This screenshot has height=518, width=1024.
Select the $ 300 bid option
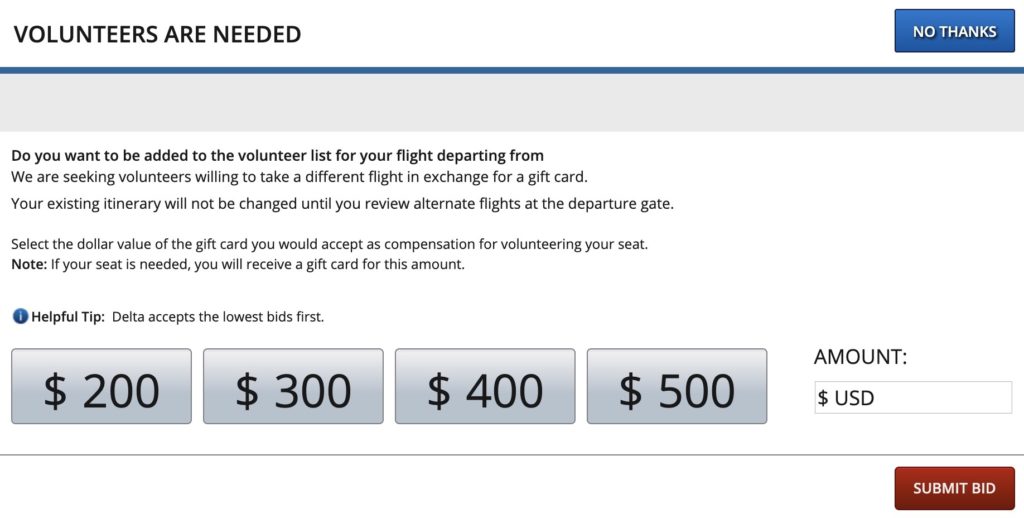click(x=293, y=386)
